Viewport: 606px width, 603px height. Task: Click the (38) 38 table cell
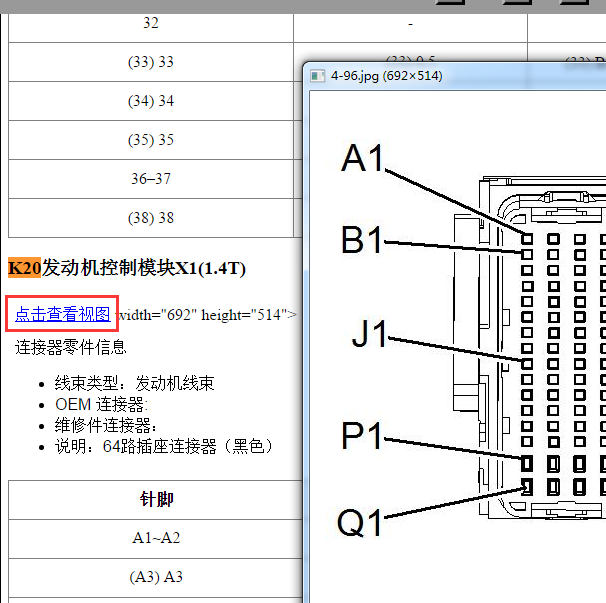tap(151, 218)
